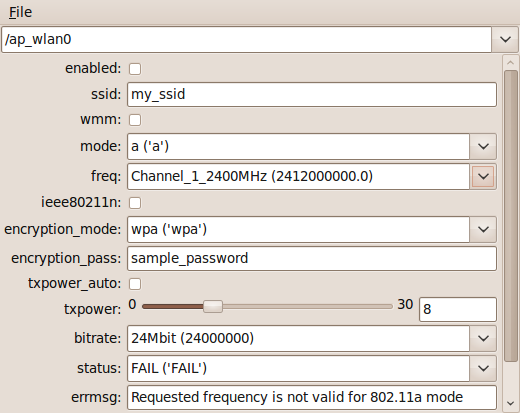
Task: Click the txpower slider handle
Action: click(x=213, y=306)
